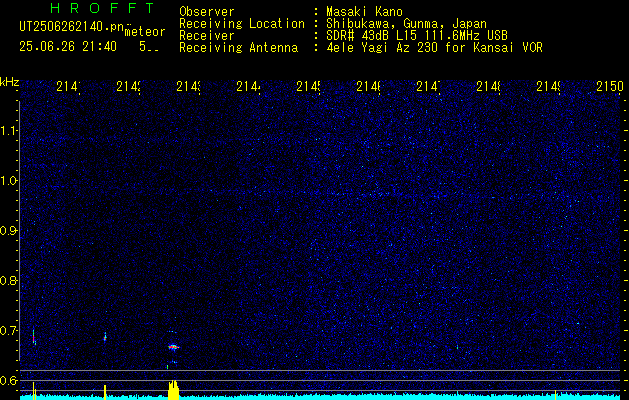Select the observer name Masaki Kano
629x400 pixels.
click(x=364, y=12)
